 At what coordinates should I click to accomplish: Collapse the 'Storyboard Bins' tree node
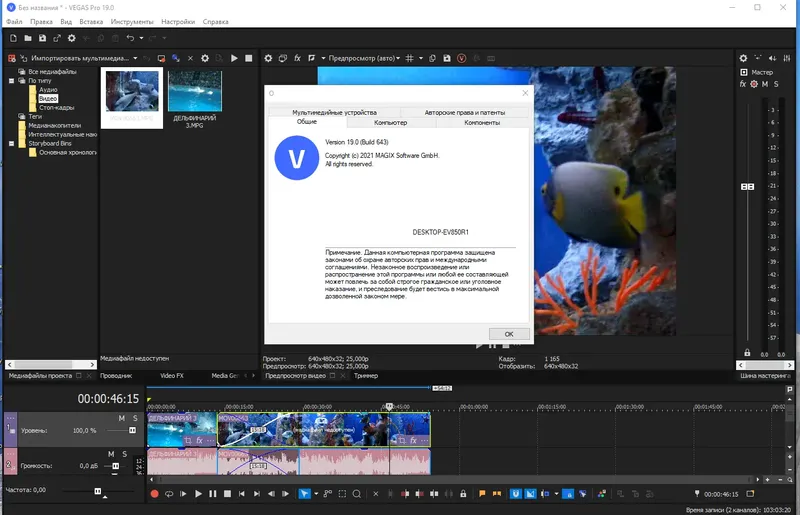(11, 143)
